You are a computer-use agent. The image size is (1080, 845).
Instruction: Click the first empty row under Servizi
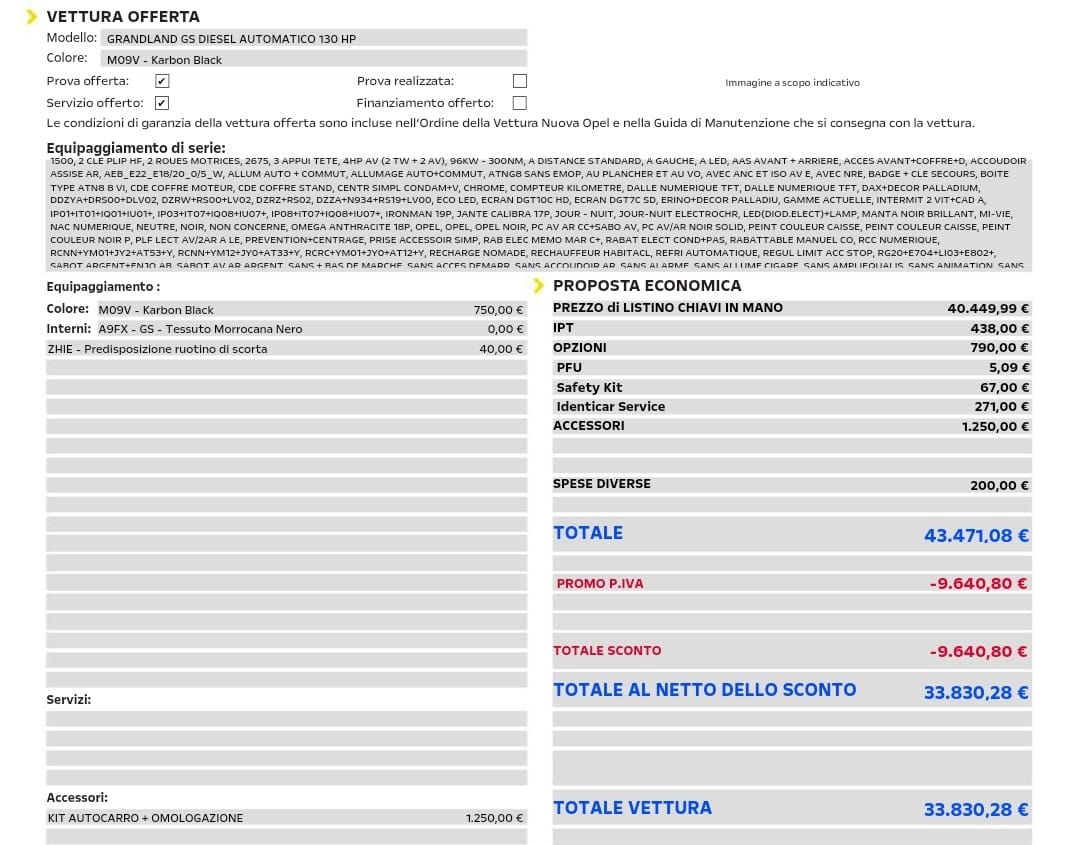(286, 719)
